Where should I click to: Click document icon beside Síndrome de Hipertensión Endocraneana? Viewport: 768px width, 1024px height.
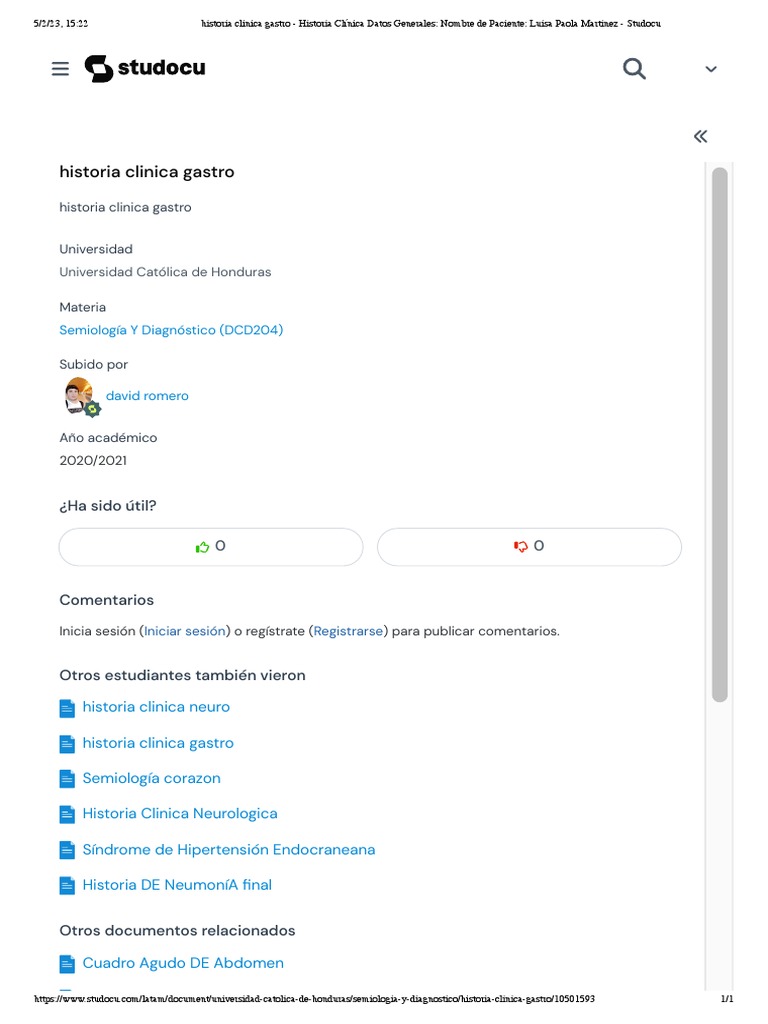coord(67,850)
